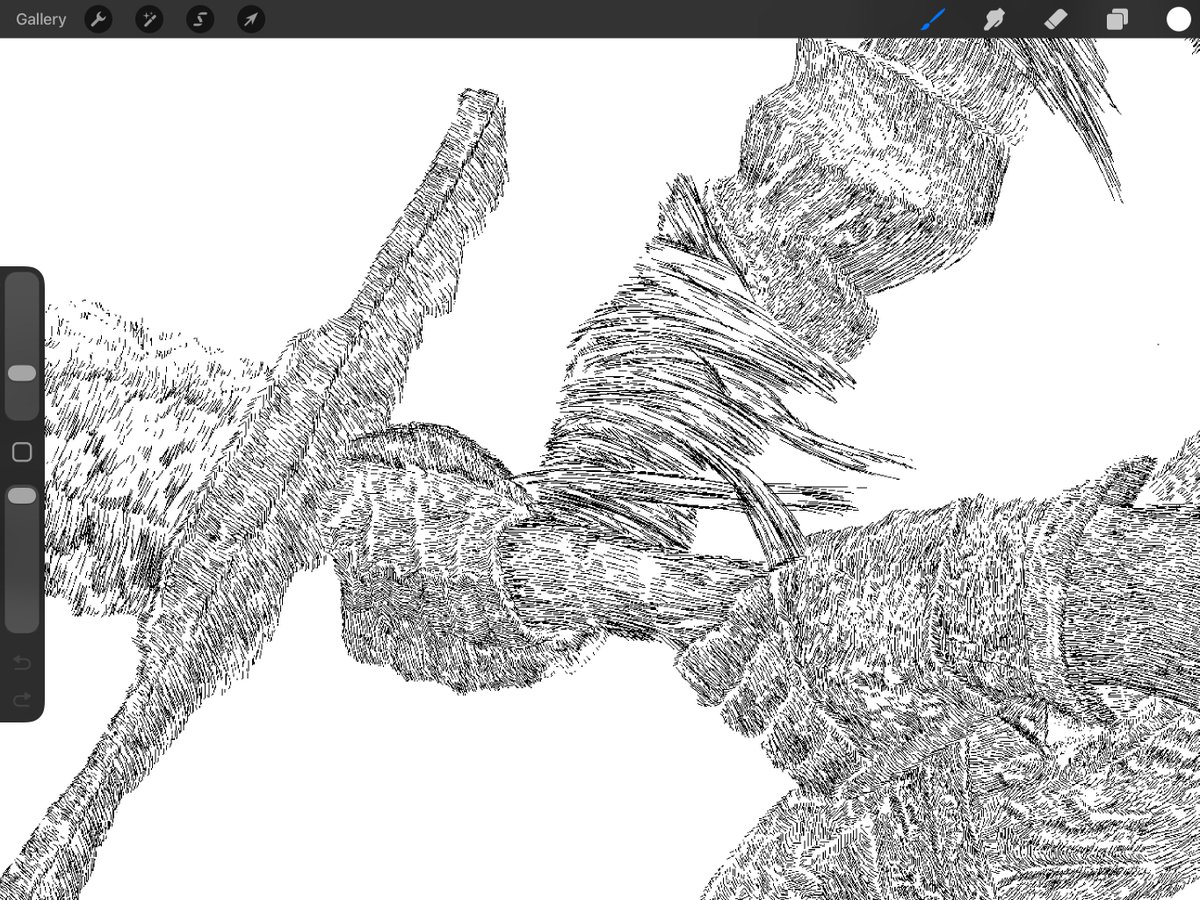The image size is (1200, 900).
Task: Open the Actions wrench menu
Action: (98, 19)
